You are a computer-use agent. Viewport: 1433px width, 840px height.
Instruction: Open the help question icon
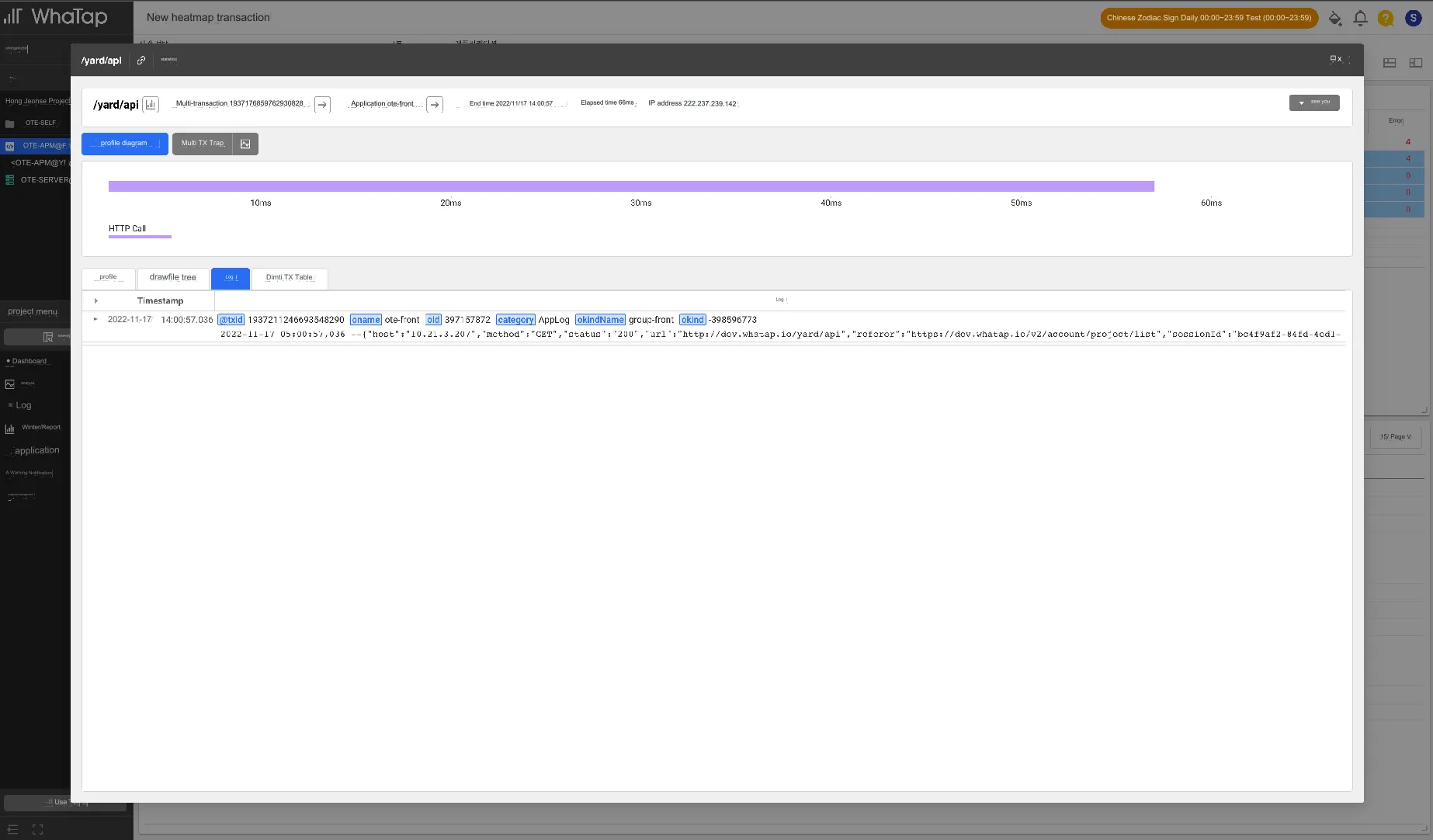(x=1386, y=18)
